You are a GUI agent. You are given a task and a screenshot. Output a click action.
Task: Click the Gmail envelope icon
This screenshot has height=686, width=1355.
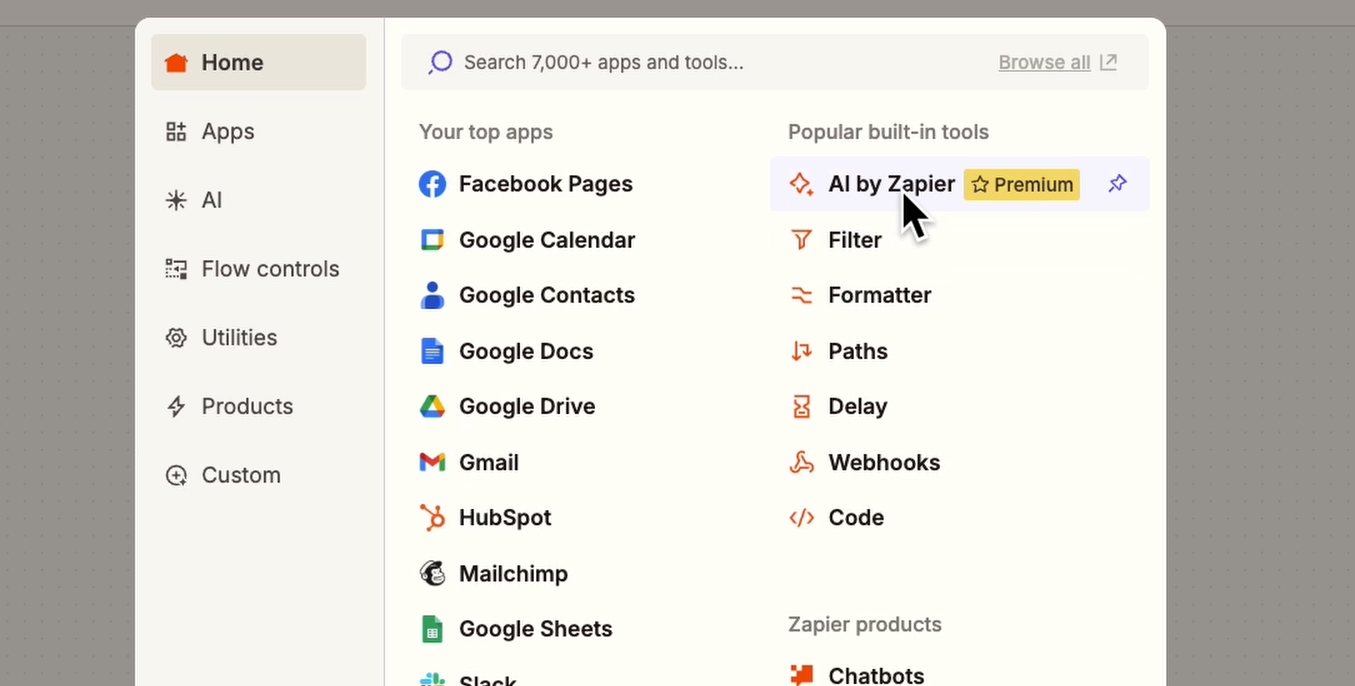pos(432,462)
